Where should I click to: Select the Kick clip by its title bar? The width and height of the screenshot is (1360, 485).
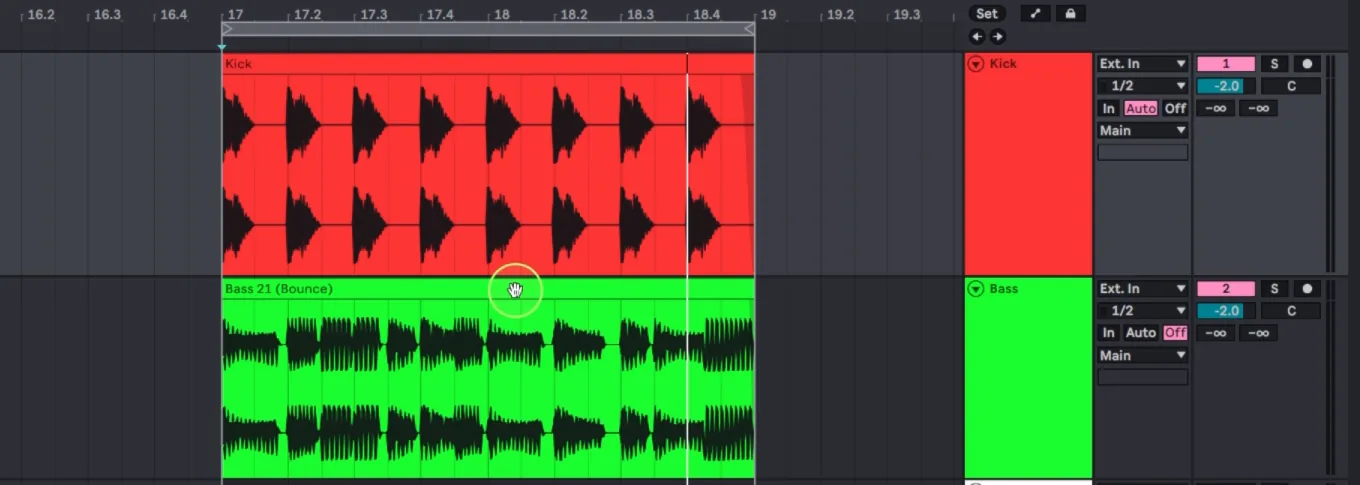488,64
